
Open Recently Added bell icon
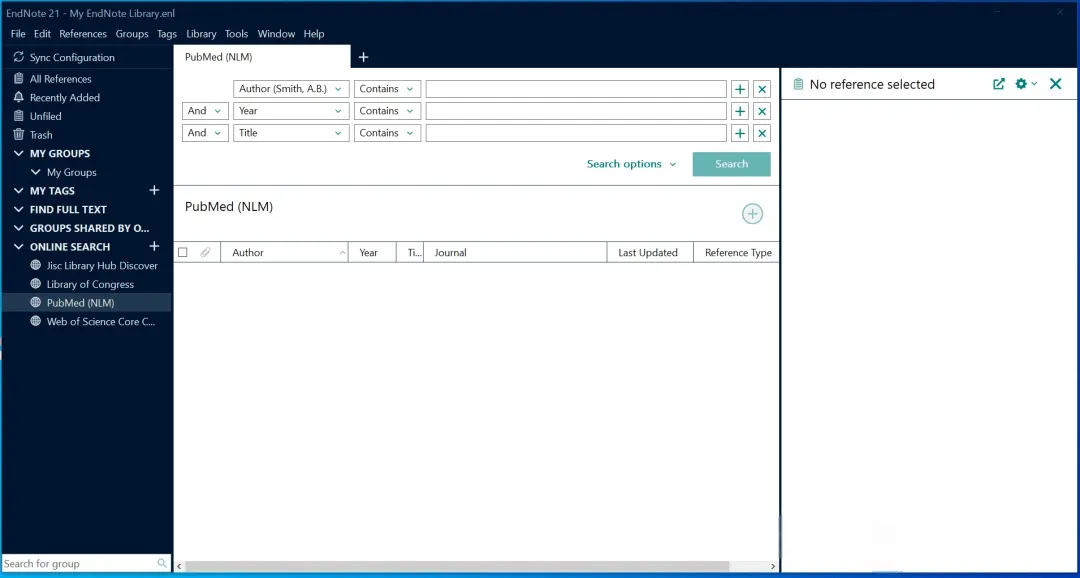click(x=19, y=97)
